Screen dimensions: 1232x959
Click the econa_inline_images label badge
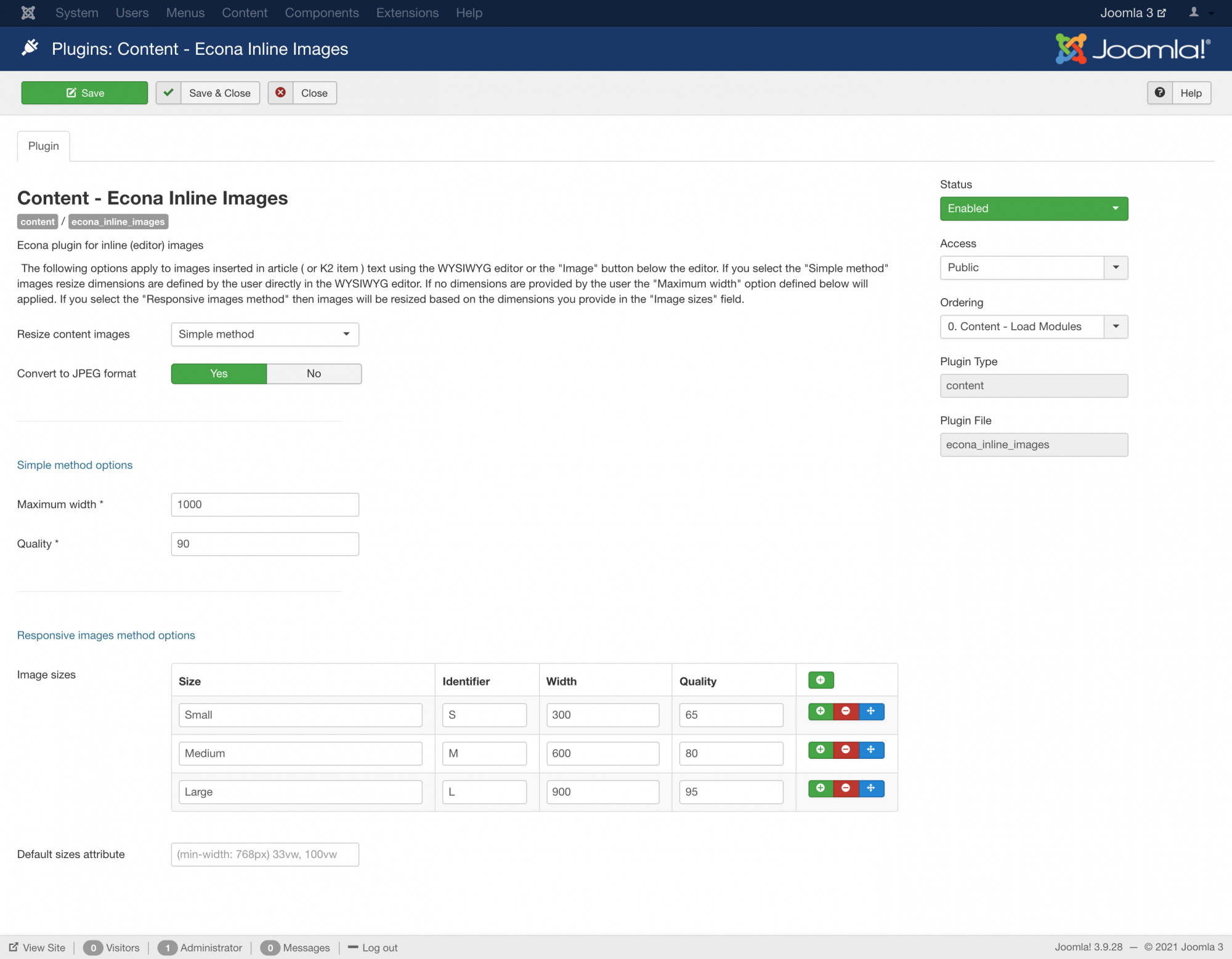click(x=118, y=222)
